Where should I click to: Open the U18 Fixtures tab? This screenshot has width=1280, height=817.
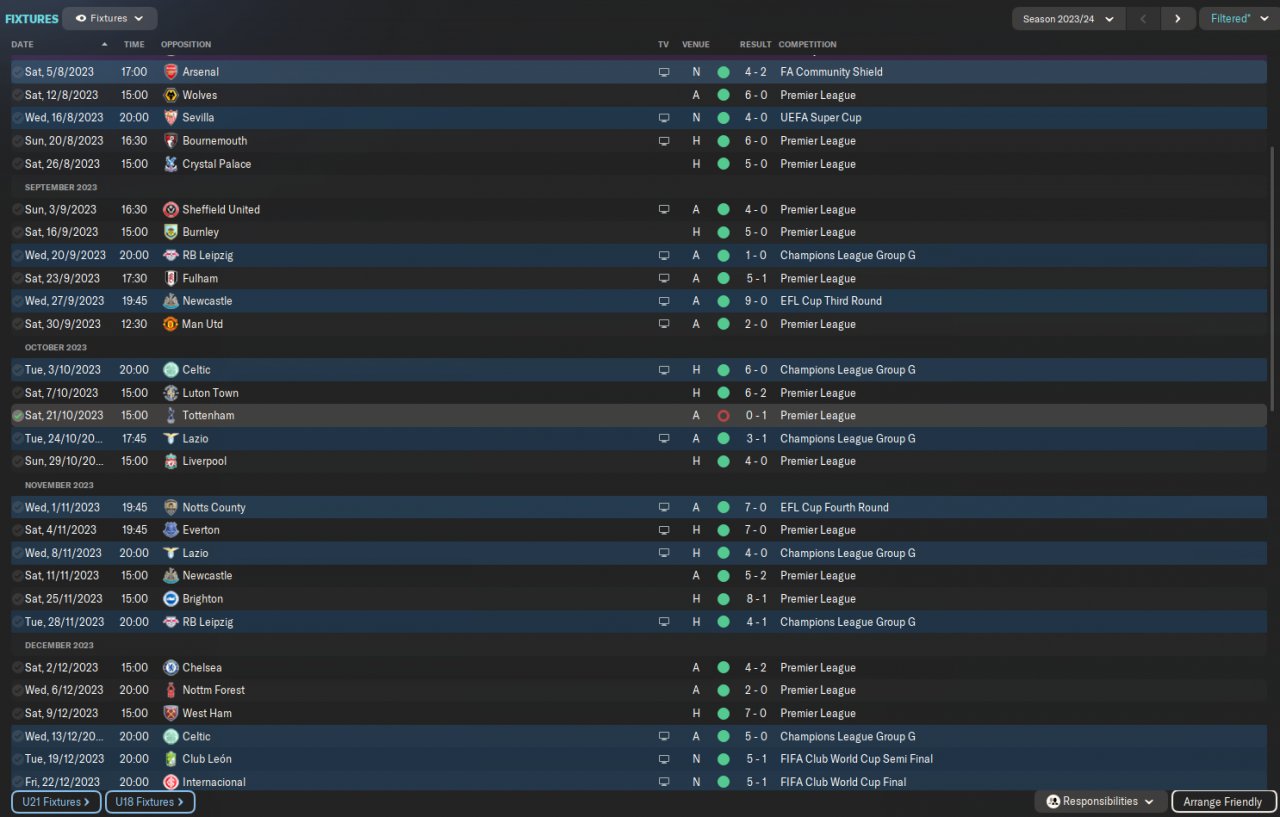(x=150, y=801)
